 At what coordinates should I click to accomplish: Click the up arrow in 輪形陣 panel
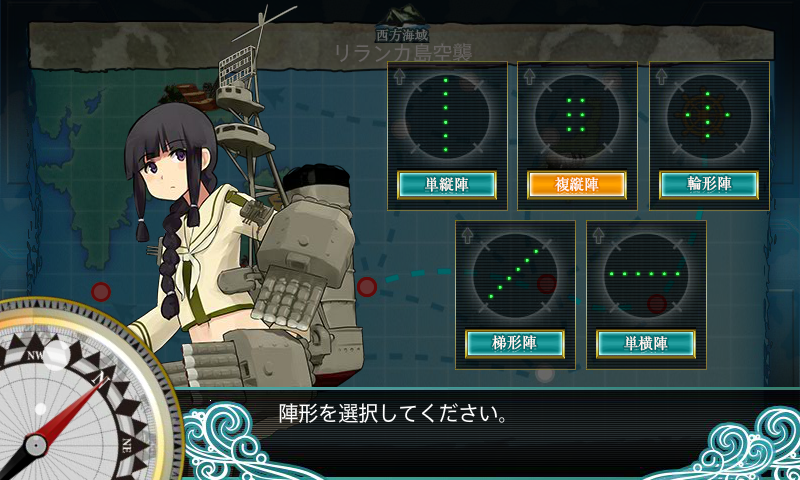coord(661,77)
